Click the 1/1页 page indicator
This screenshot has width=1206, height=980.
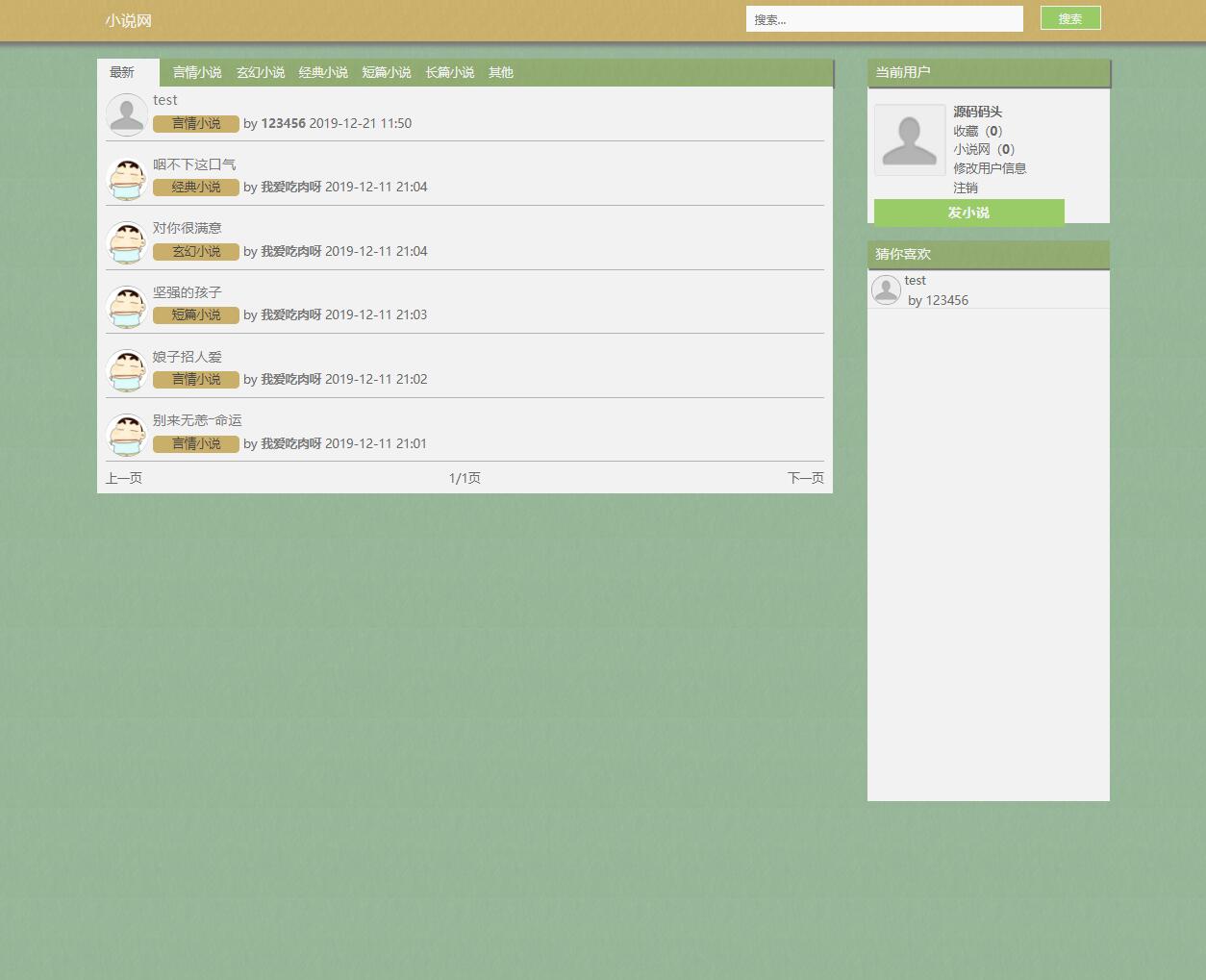pos(465,478)
